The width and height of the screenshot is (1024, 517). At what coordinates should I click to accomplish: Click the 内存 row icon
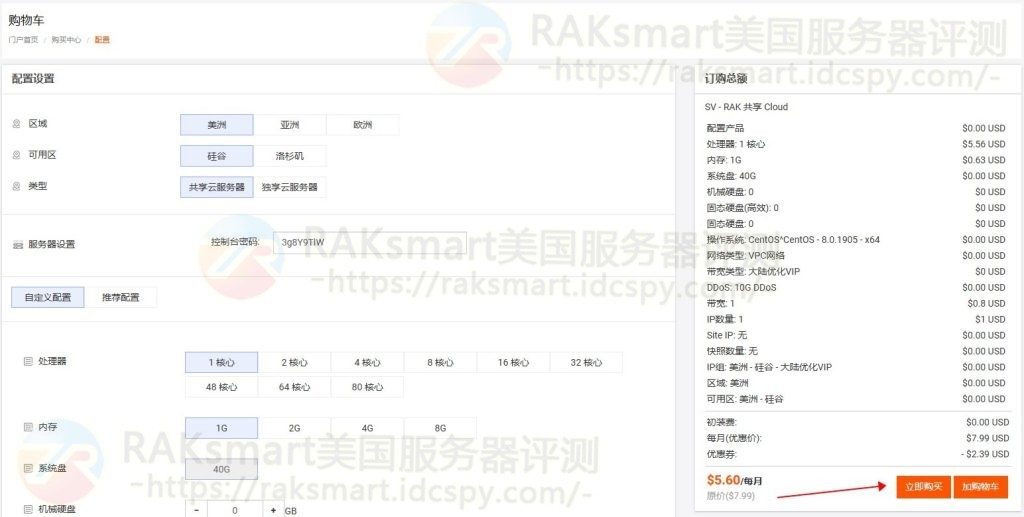[28, 428]
